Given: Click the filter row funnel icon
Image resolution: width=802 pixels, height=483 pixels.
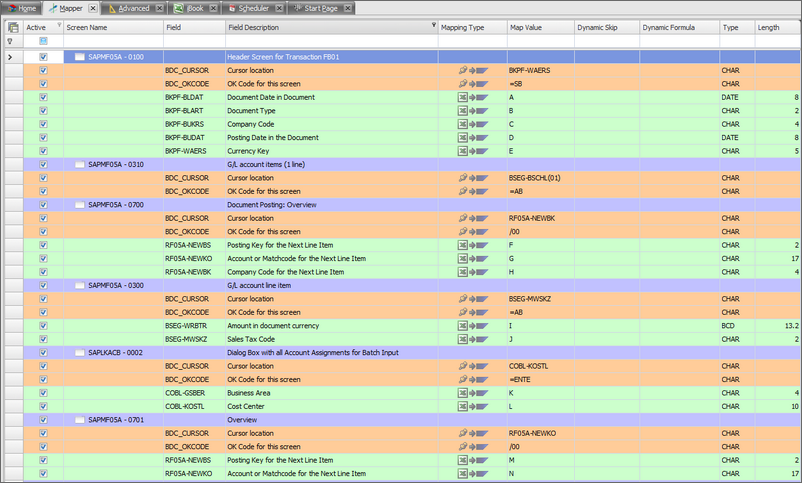Looking at the screenshot, I should [11, 42].
